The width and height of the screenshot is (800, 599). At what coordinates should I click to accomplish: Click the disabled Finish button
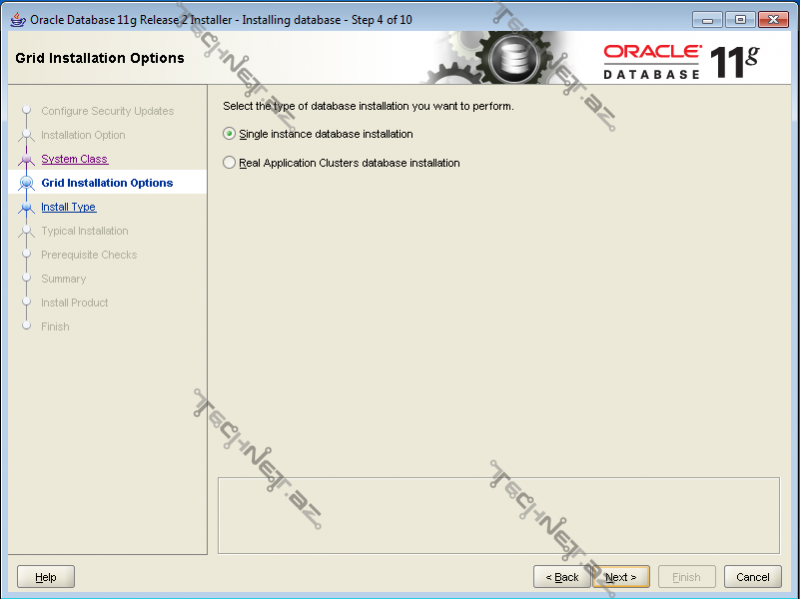tap(687, 577)
